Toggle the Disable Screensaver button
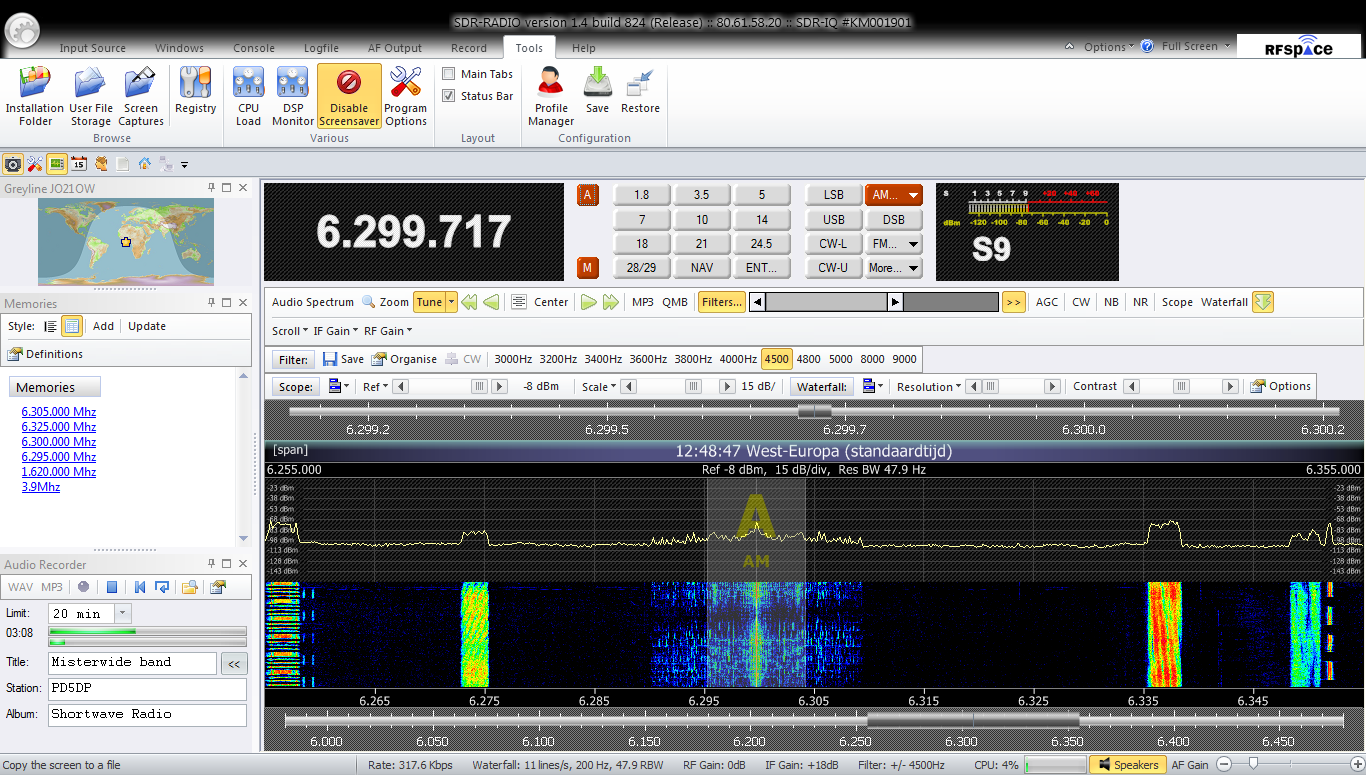 point(349,96)
